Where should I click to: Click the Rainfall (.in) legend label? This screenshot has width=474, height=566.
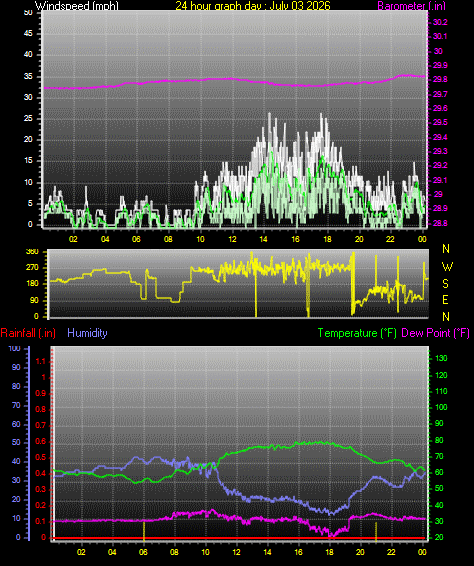[28, 333]
